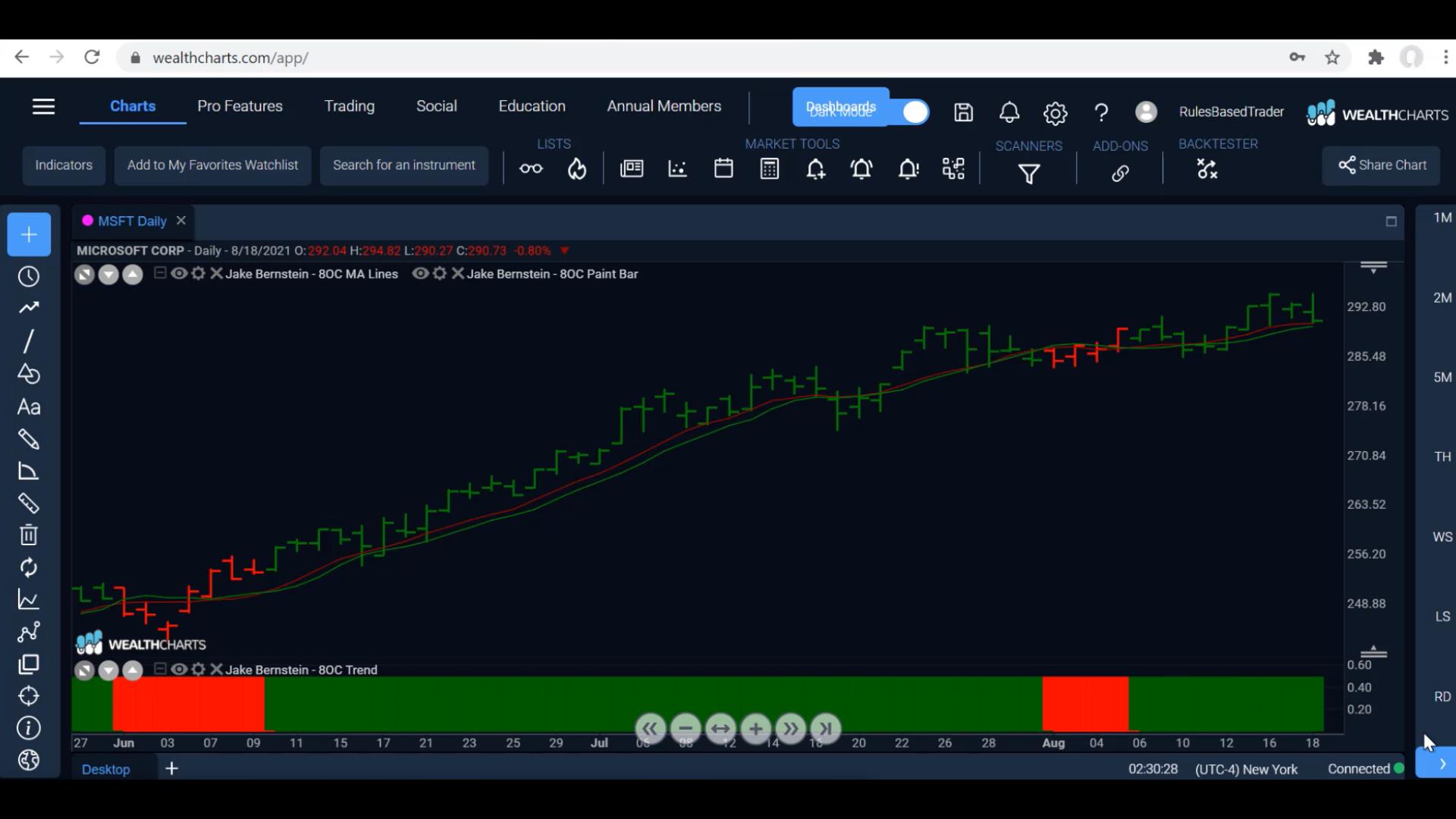Open the watchlist glasses icon under Lists
This screenshot has height=819, width=1456.
point(531,168)
